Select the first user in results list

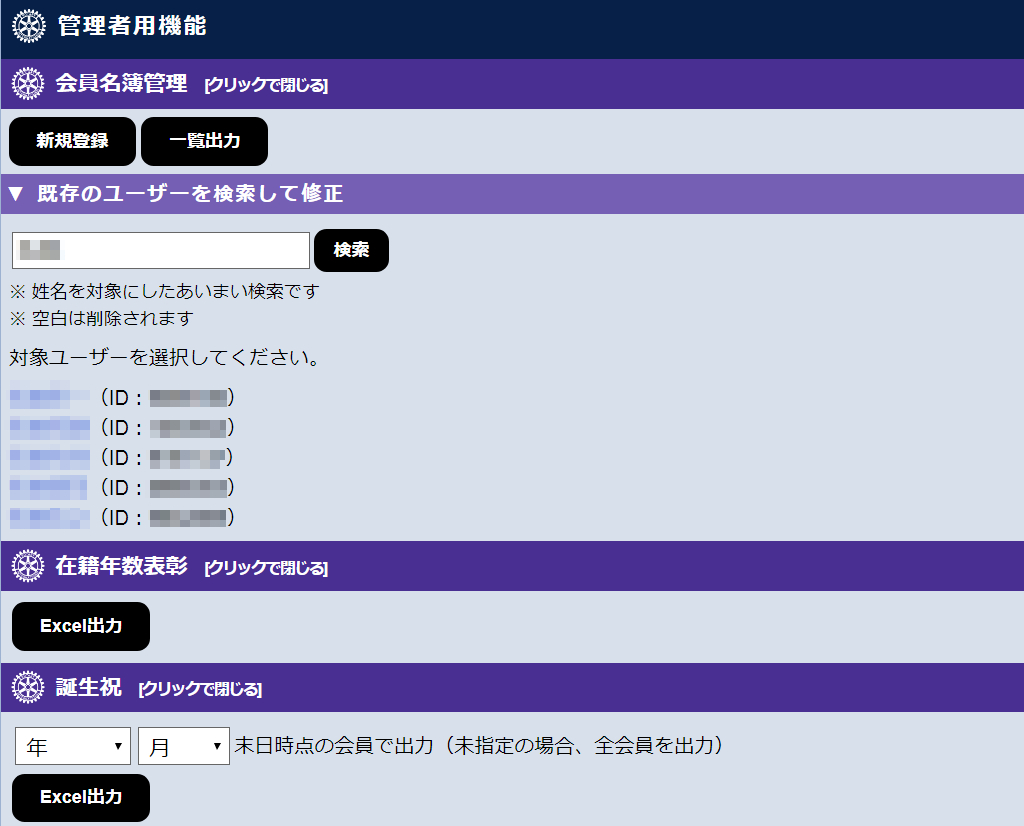(x=50, y=397)
